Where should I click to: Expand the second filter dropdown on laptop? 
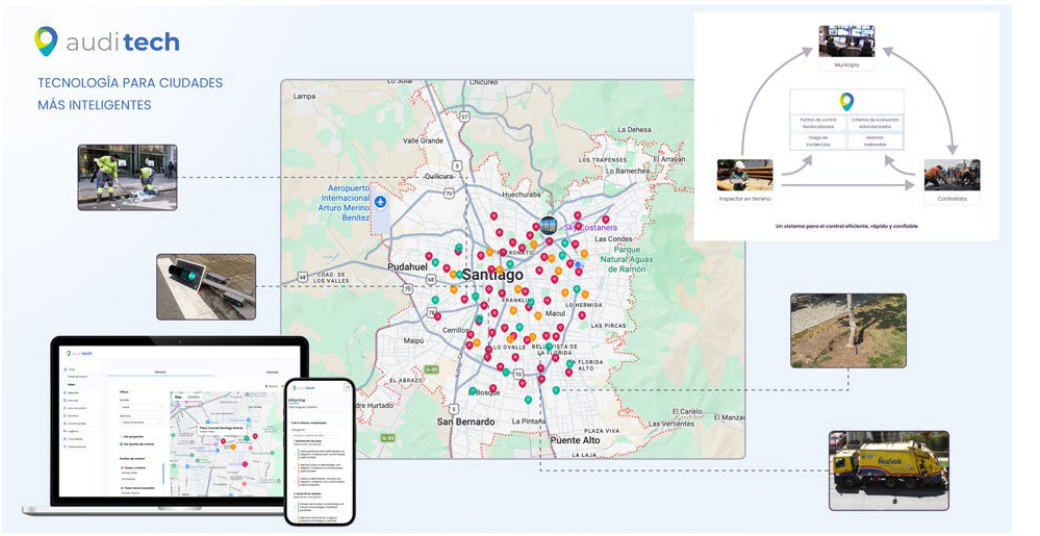[x=141, y=422]
